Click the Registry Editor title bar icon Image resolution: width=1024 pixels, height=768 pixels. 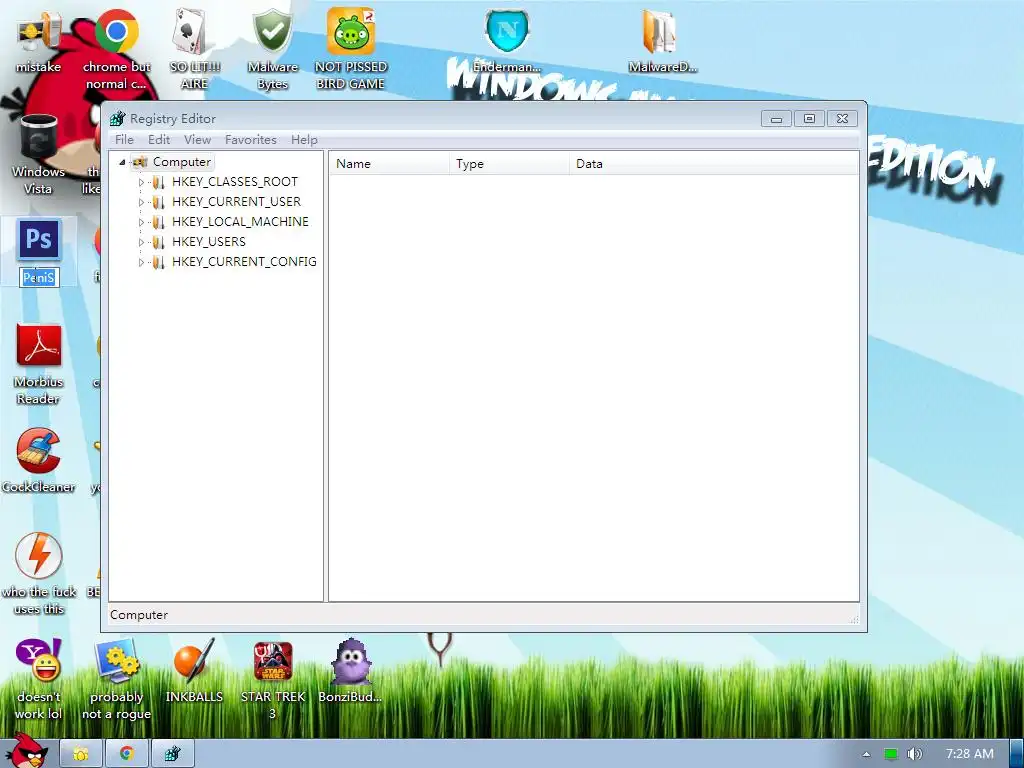[x=118, y=118]
